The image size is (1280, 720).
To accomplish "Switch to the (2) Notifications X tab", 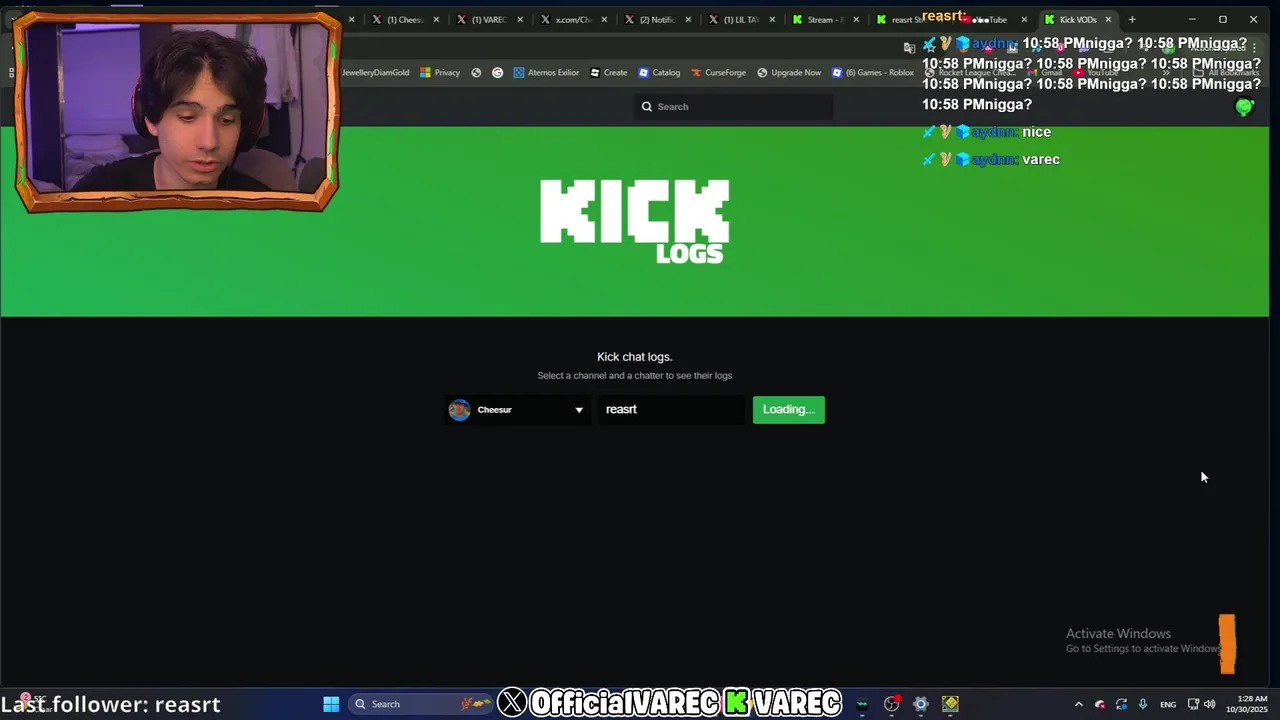I will tap(656, 19).
